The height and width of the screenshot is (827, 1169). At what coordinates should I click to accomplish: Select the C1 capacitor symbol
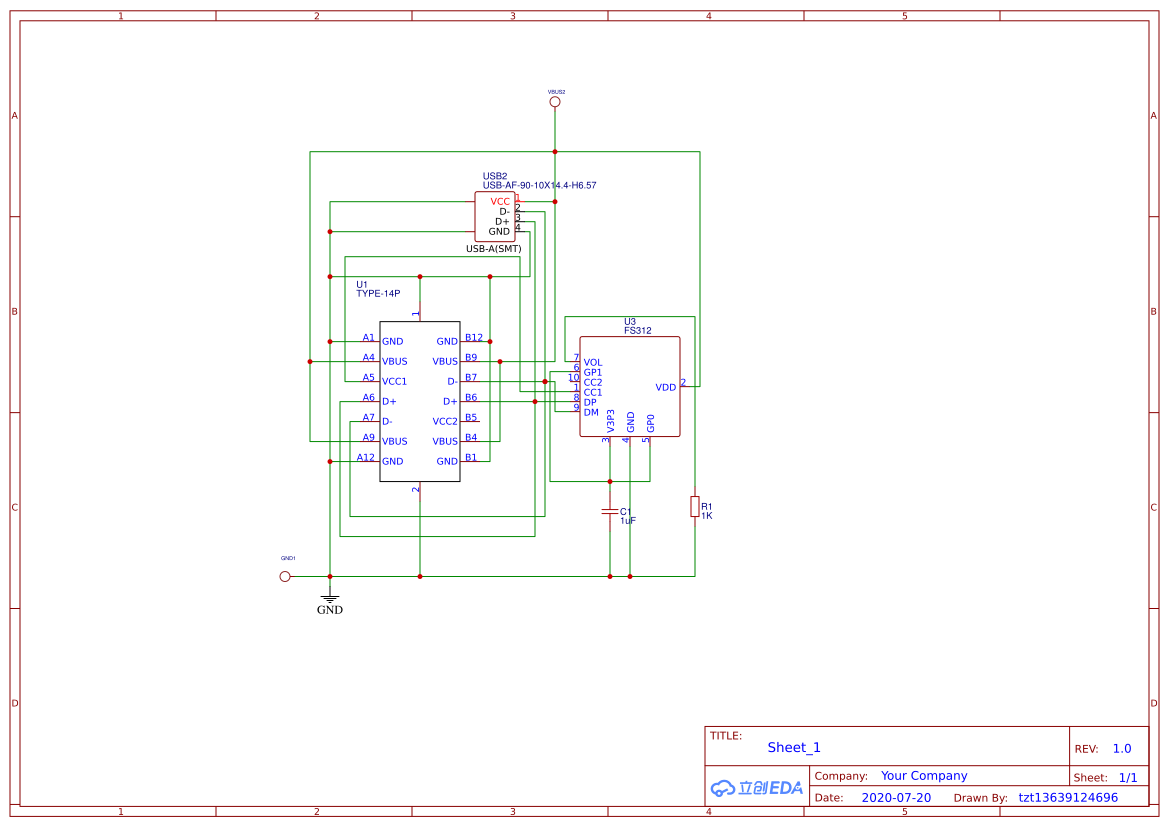[610, 512]
